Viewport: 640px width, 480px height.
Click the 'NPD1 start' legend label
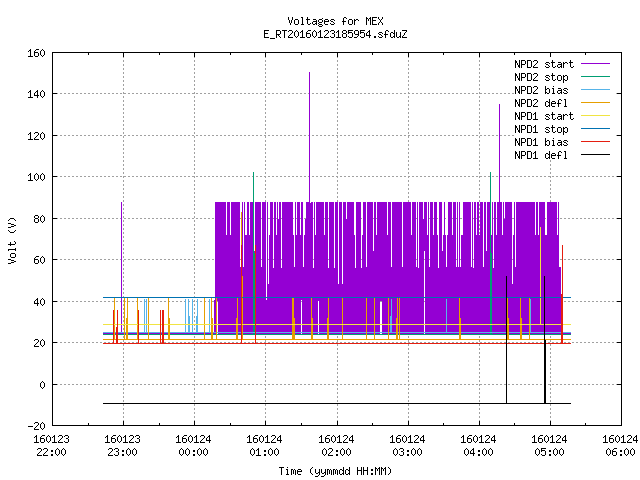click(544, 116)
